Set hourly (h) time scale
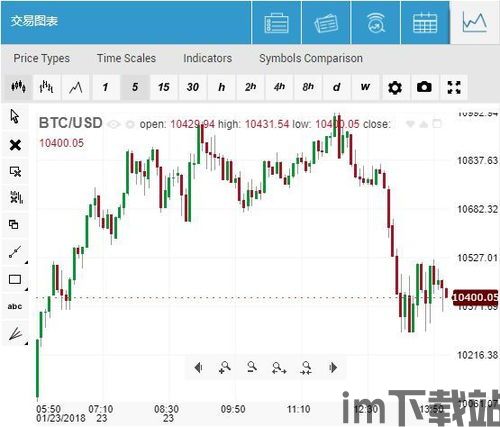 pyautogui.click(x=221, y=87)
